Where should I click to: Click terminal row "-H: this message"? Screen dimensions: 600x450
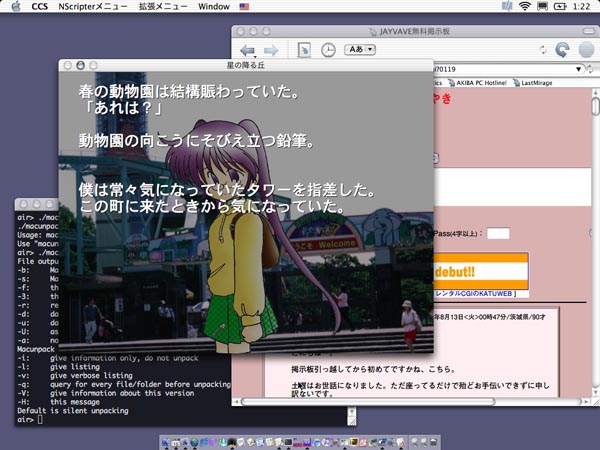click(x=58, y=402)
